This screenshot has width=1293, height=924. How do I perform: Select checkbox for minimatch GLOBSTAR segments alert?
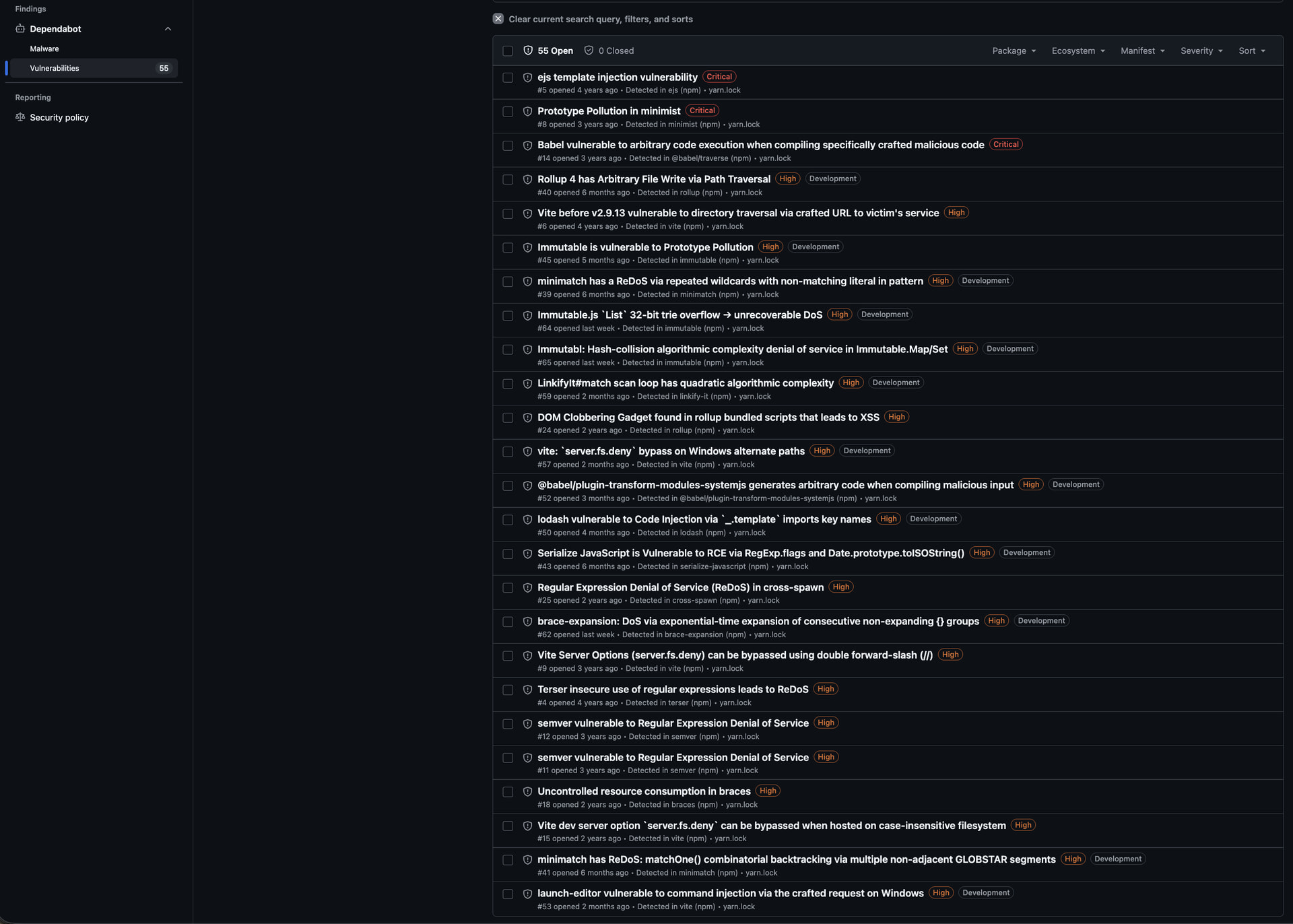[x=508, y=860]
